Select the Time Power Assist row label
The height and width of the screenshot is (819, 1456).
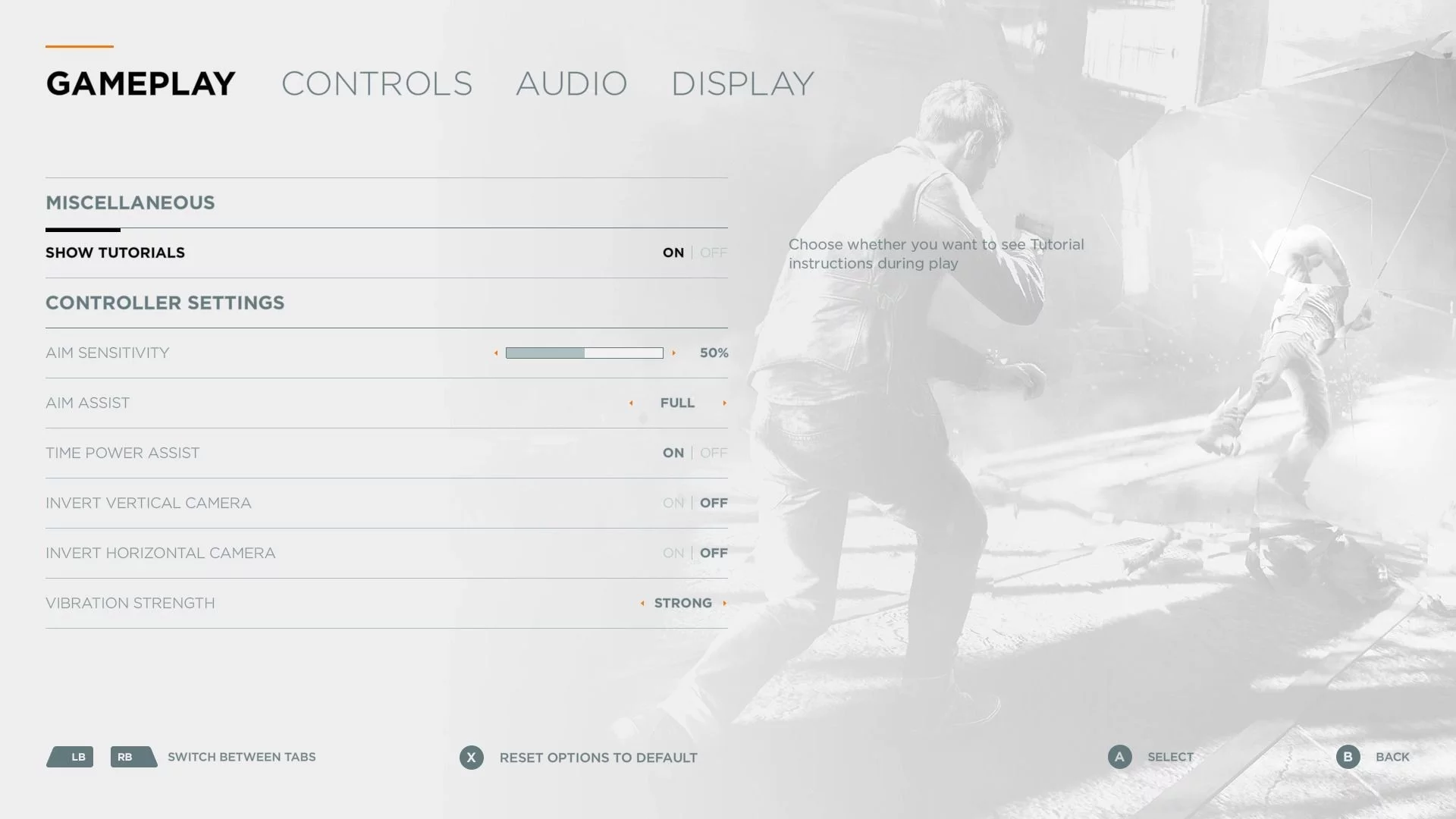pos(123,453)
